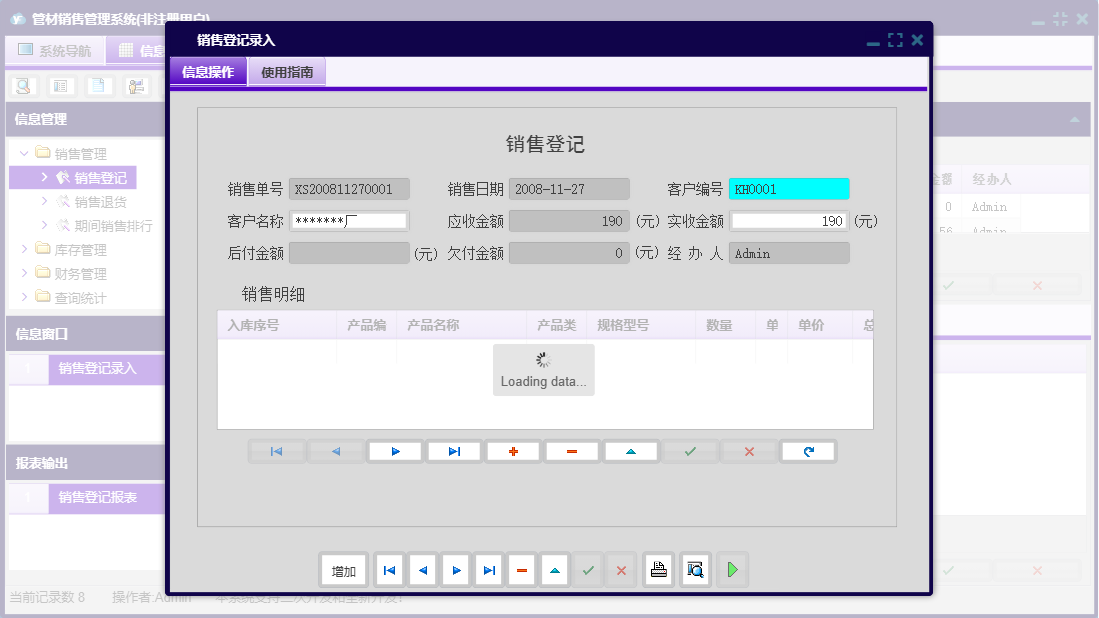Jump to last record with navigator arrow icon
Viewport: 1099px width, 618px height.
coord(454,451)
